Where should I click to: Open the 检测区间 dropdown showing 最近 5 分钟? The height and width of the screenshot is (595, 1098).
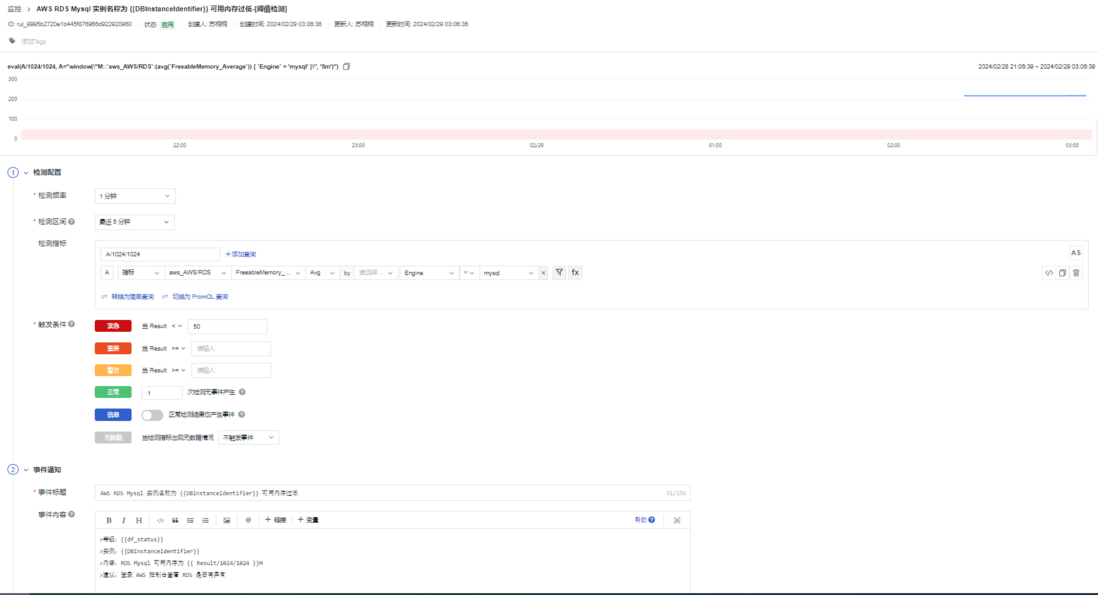point(134,222)
